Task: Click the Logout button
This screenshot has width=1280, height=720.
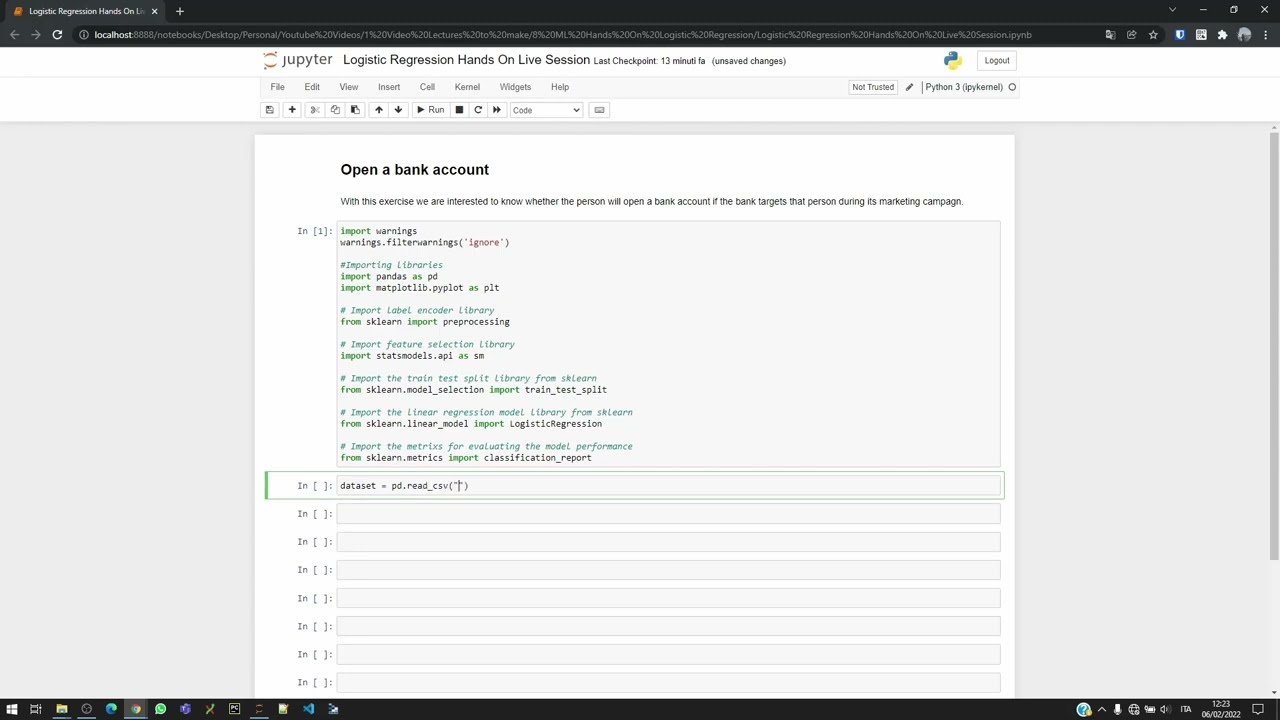Action: coord(997,61)
